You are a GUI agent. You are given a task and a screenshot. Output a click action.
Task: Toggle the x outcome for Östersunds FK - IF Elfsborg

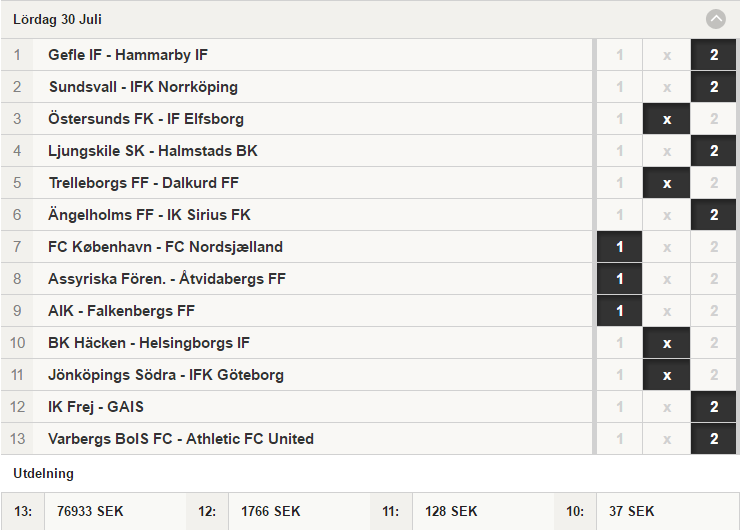coord(666,119)
